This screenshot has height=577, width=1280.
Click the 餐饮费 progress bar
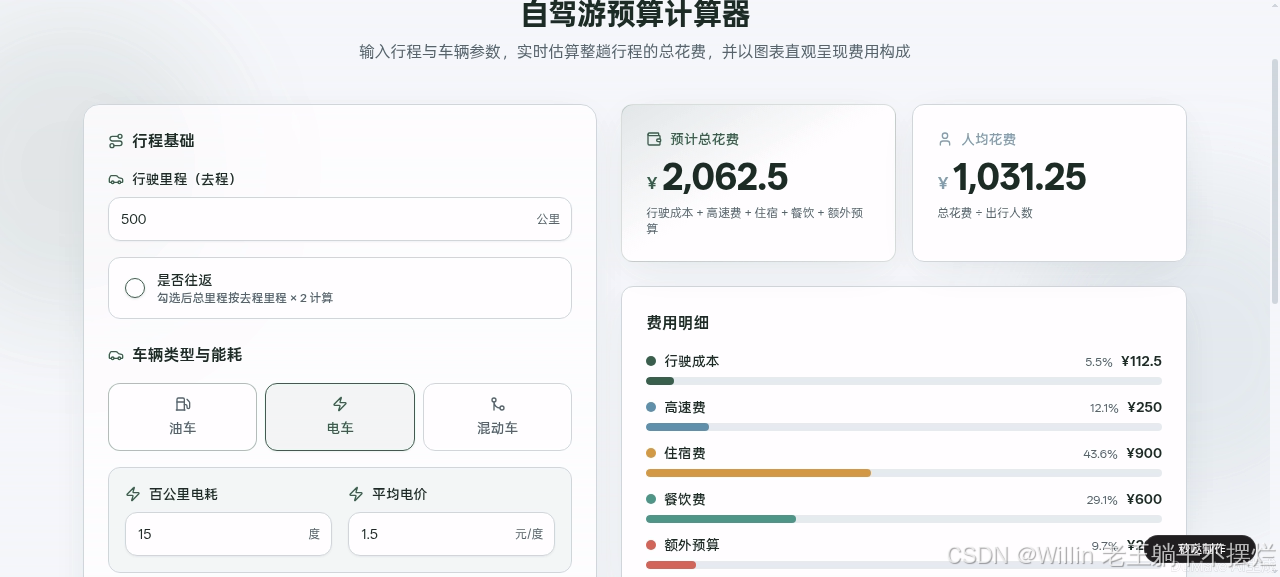pos(904,519)
